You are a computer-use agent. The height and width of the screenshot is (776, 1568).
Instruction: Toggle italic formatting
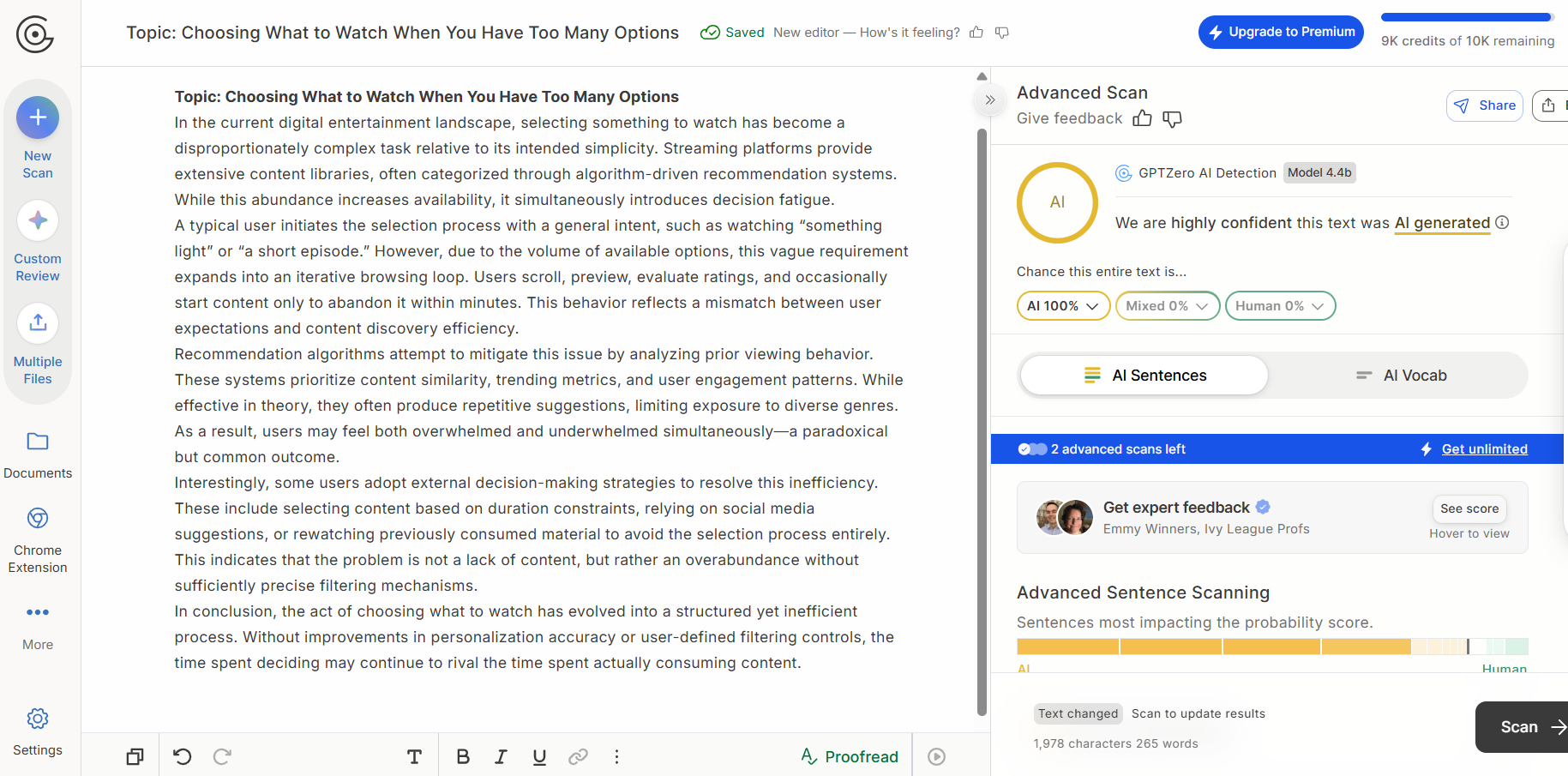[x=501, y=756]
